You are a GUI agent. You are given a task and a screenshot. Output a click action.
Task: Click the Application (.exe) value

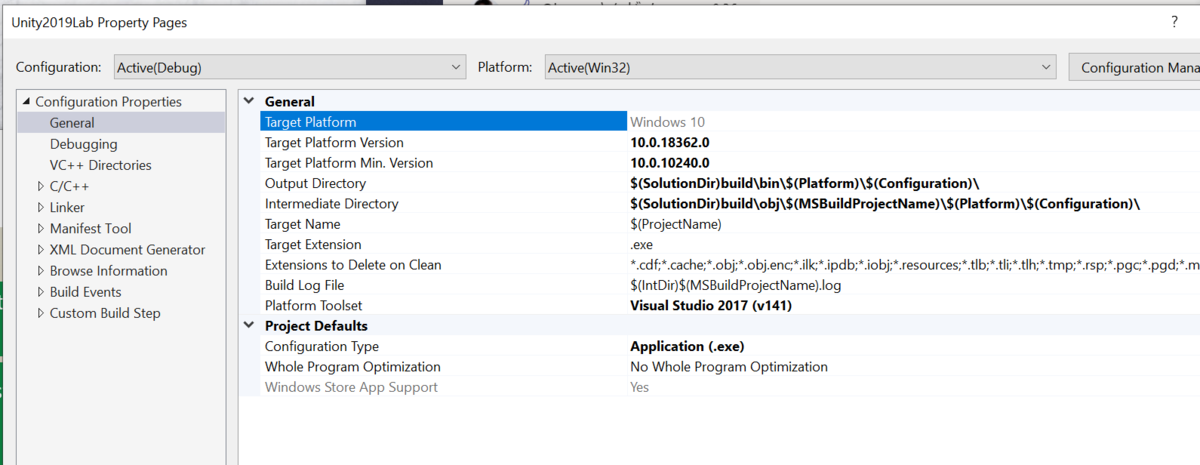pyautogui.click(x=687, y=346)
